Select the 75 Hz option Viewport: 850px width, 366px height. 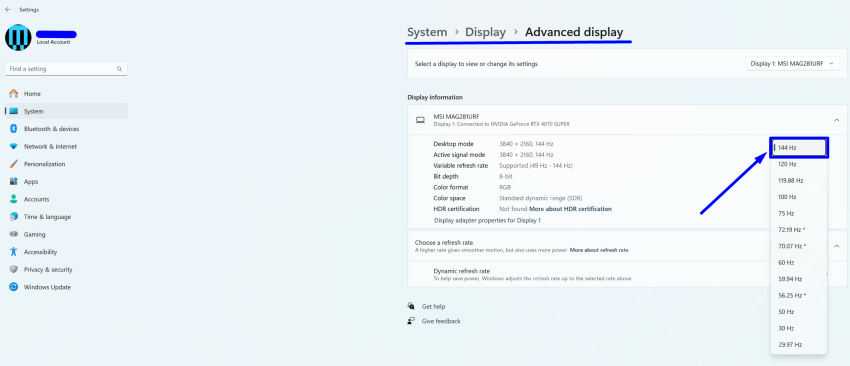[x=799, y=213]
